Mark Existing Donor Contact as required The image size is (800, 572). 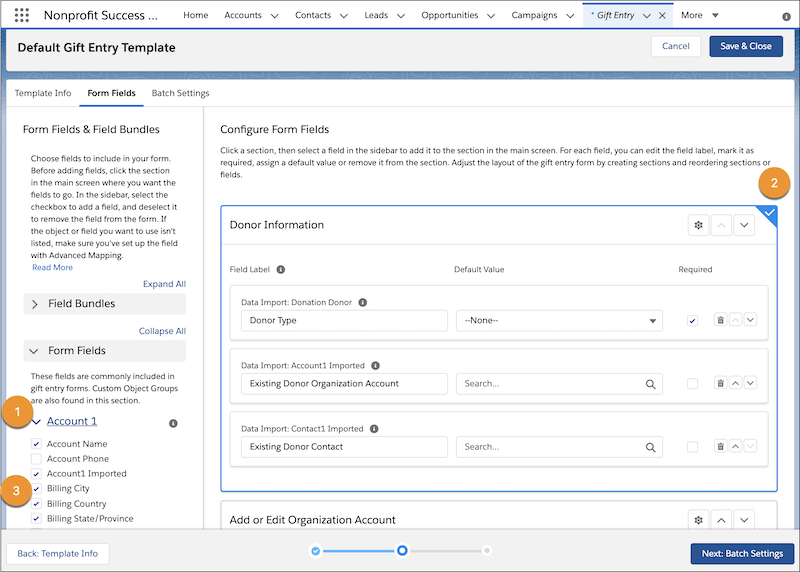692,447
